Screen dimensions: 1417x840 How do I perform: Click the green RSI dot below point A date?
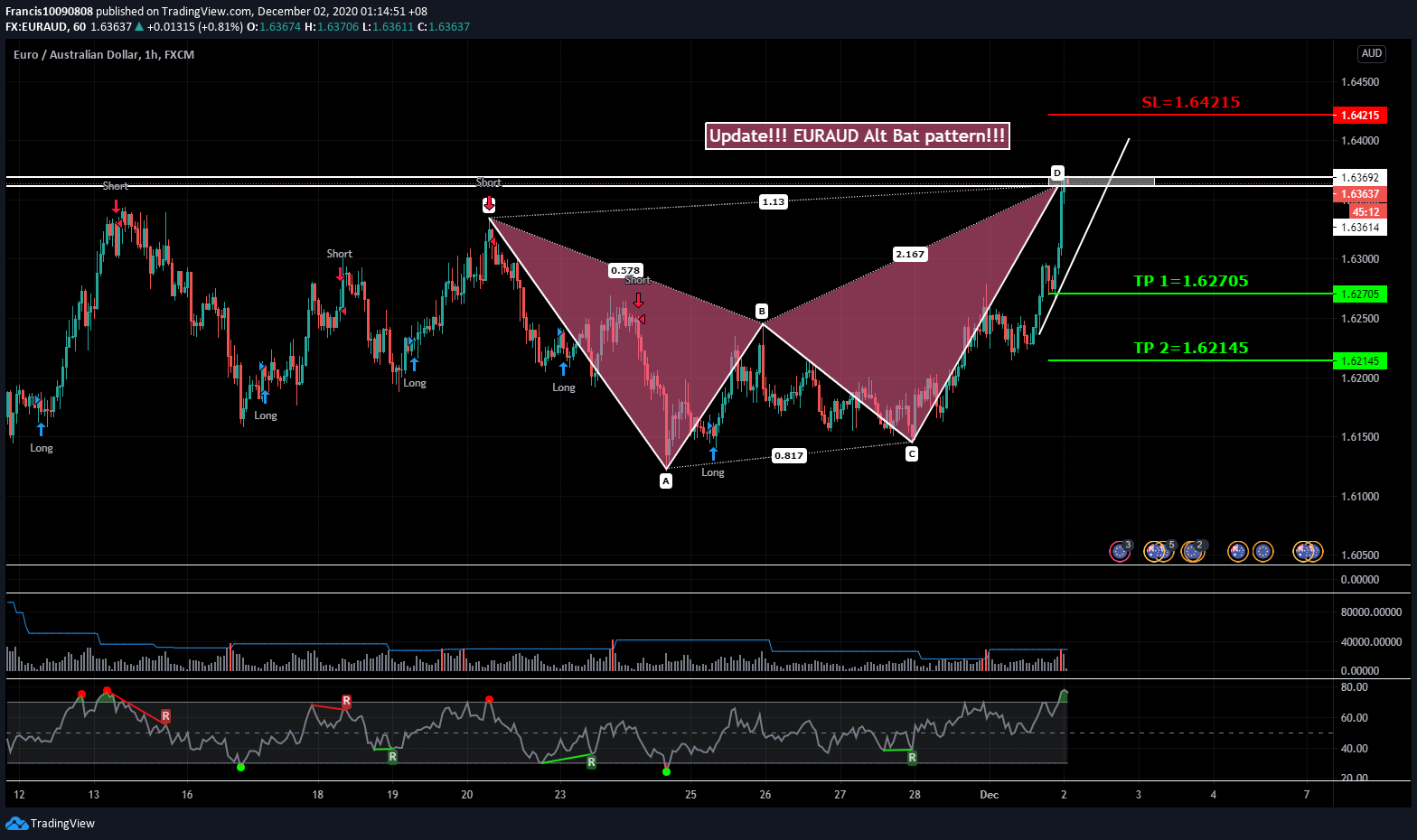tap(666, 771)
